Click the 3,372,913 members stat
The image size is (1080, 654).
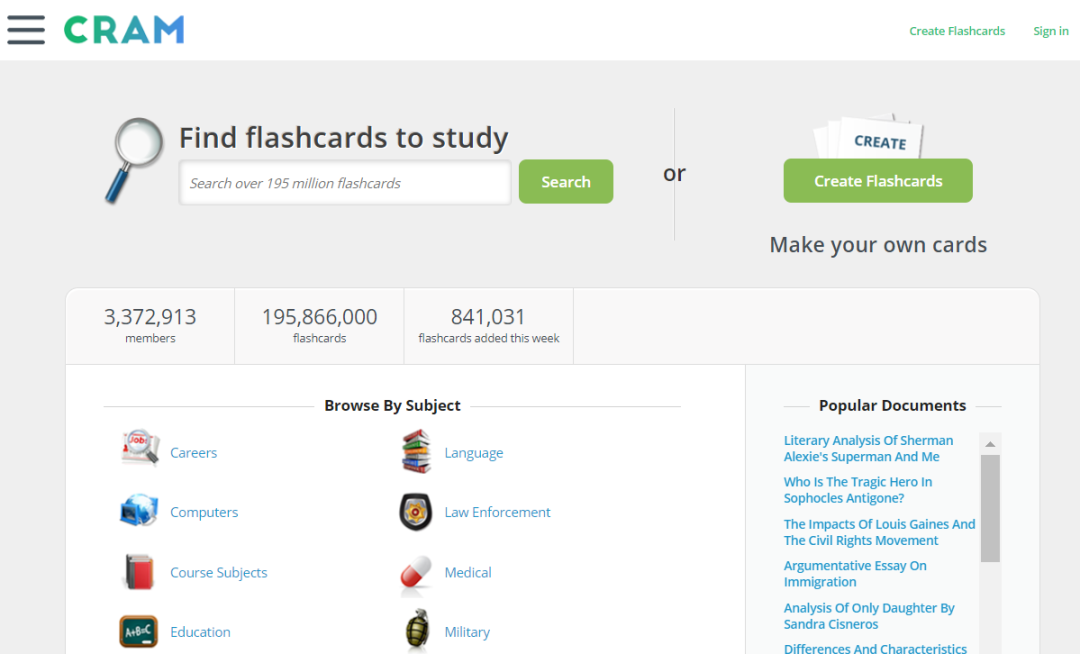pos(150,325)
